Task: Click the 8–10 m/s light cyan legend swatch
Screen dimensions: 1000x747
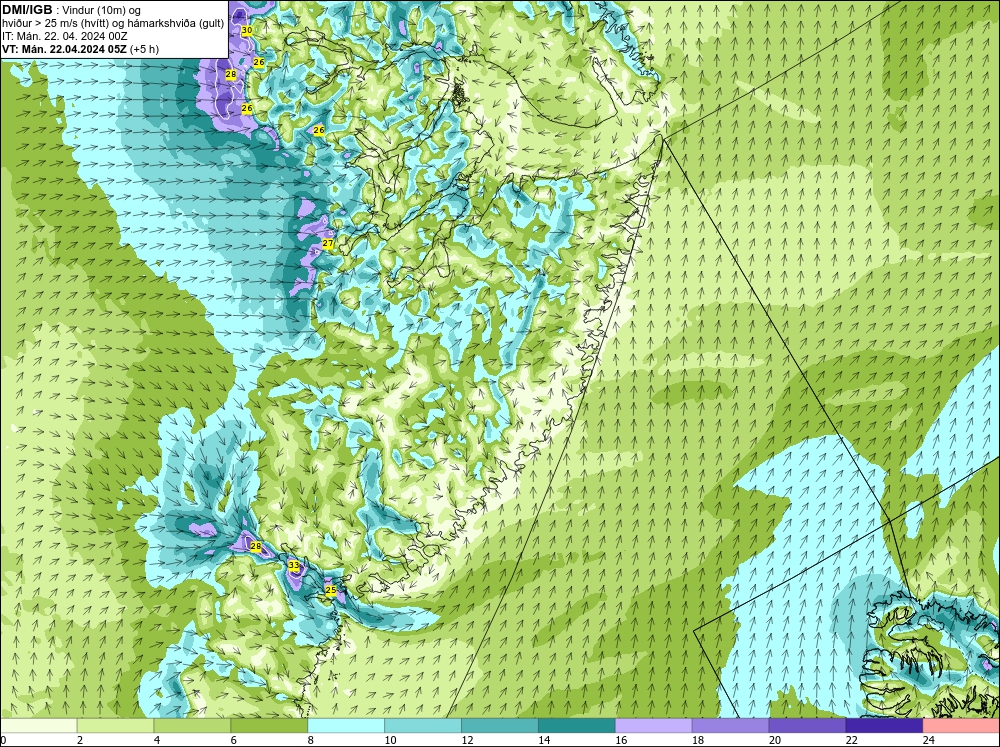Action: click(346, 726)
